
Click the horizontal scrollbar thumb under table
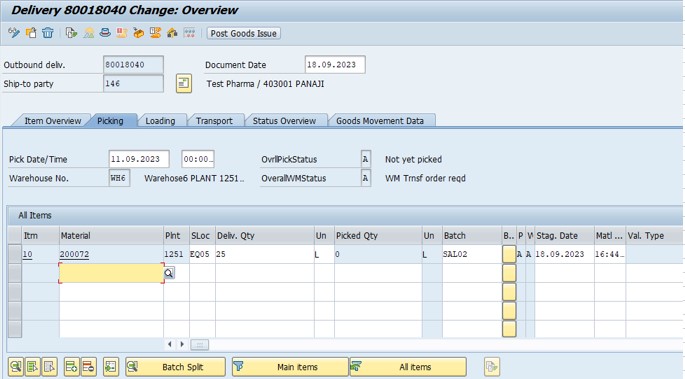click(x=200, y=345)
